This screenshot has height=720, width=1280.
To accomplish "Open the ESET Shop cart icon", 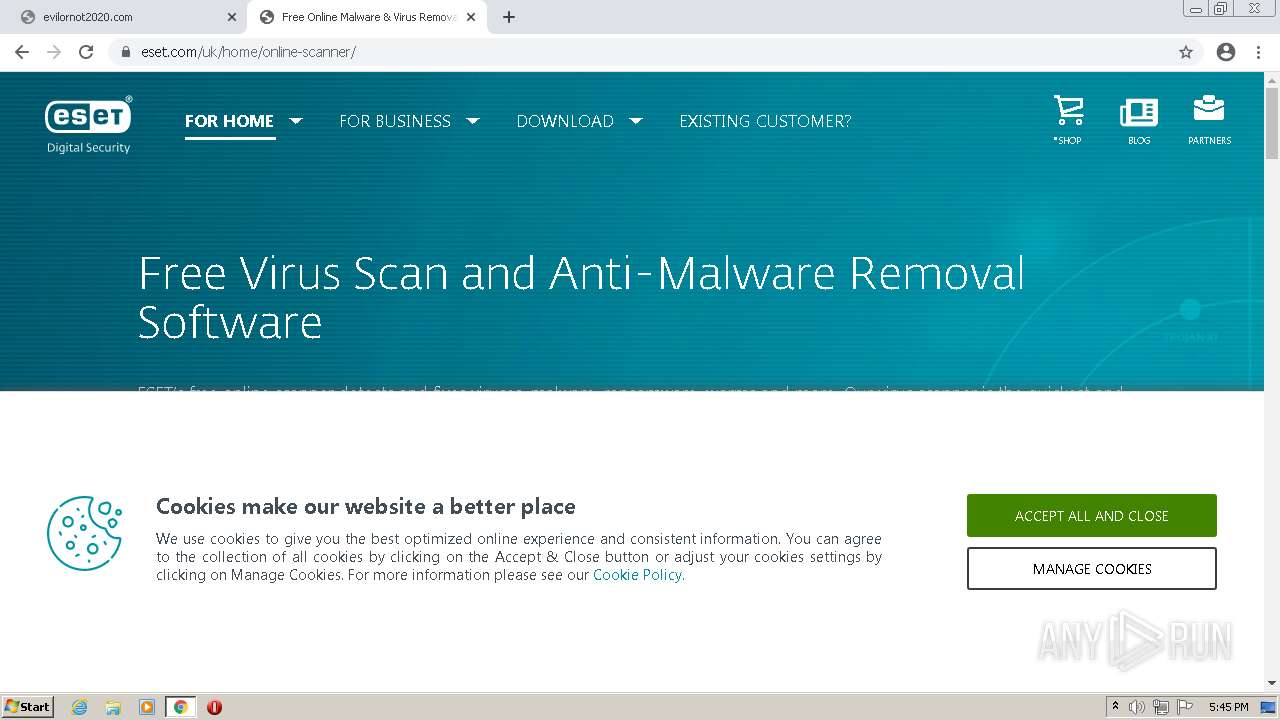I will [1068, 111].
